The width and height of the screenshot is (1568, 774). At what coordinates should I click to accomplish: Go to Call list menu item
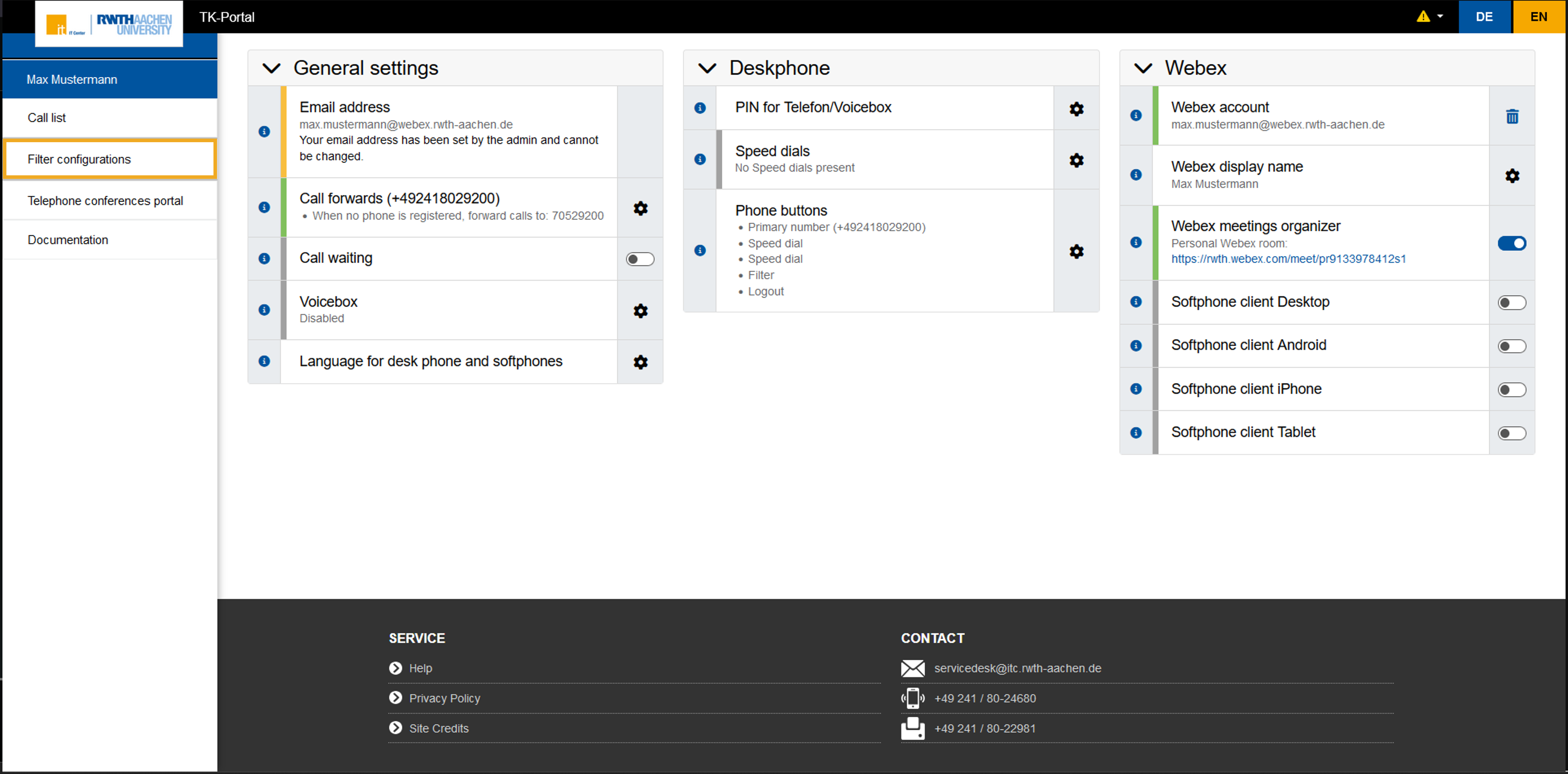[x=47, y=118]
